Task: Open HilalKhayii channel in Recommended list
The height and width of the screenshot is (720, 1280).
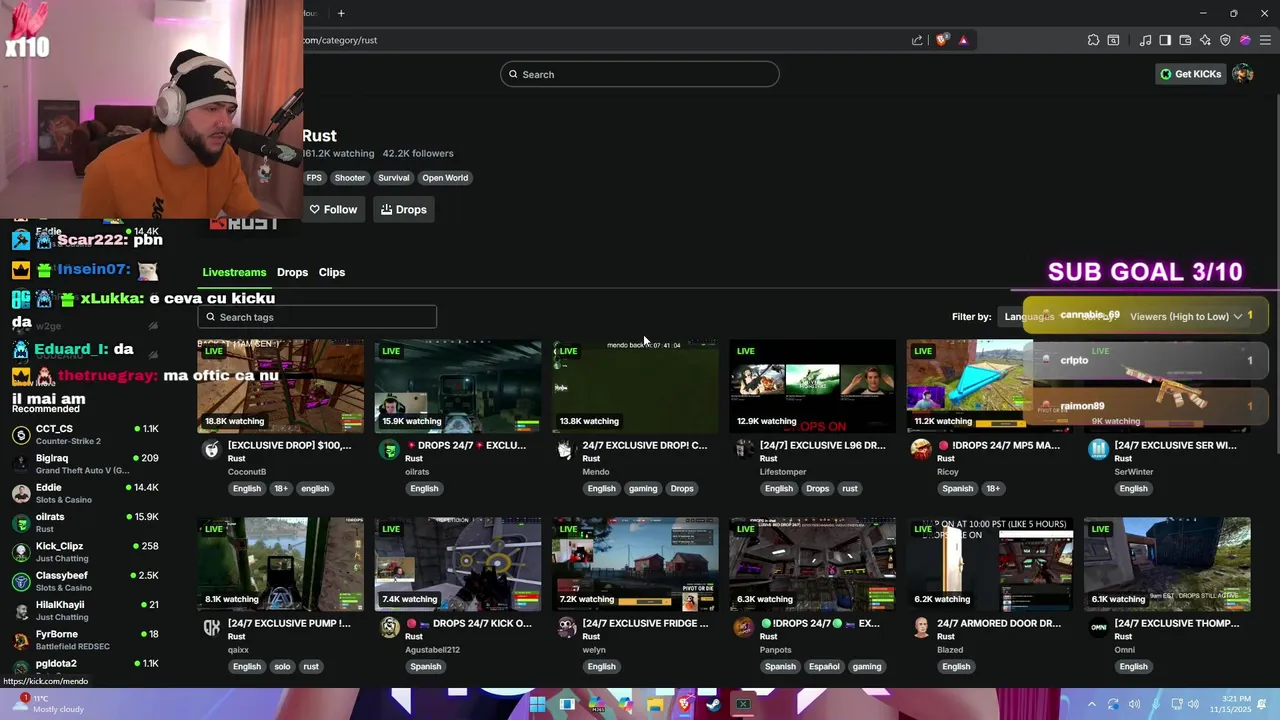Action: 85,610
